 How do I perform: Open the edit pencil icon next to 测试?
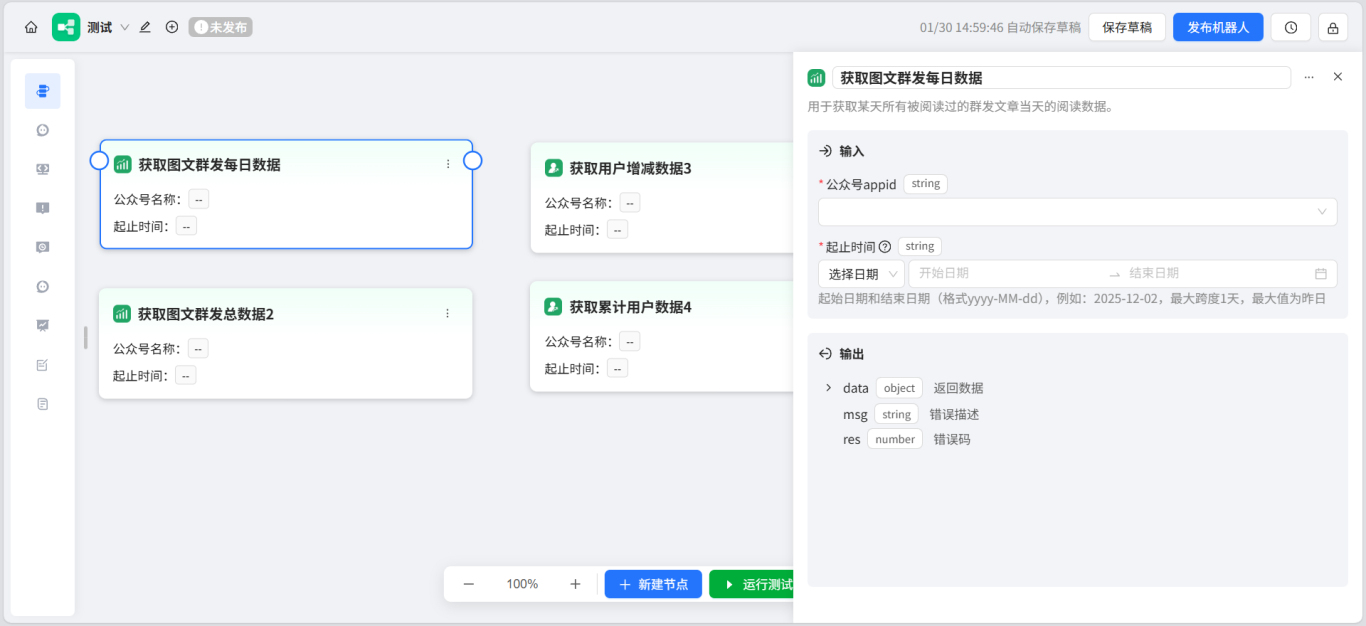pos(144,27)
